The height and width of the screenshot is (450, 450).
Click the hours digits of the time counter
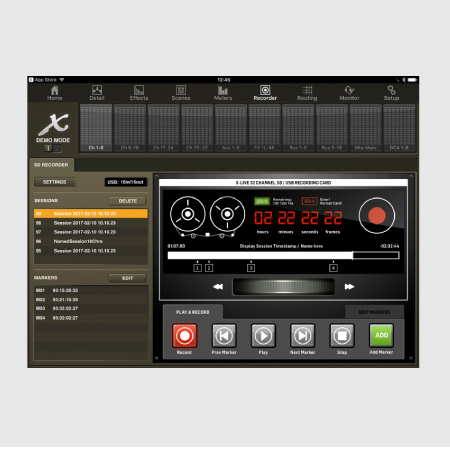pos(263,218)
